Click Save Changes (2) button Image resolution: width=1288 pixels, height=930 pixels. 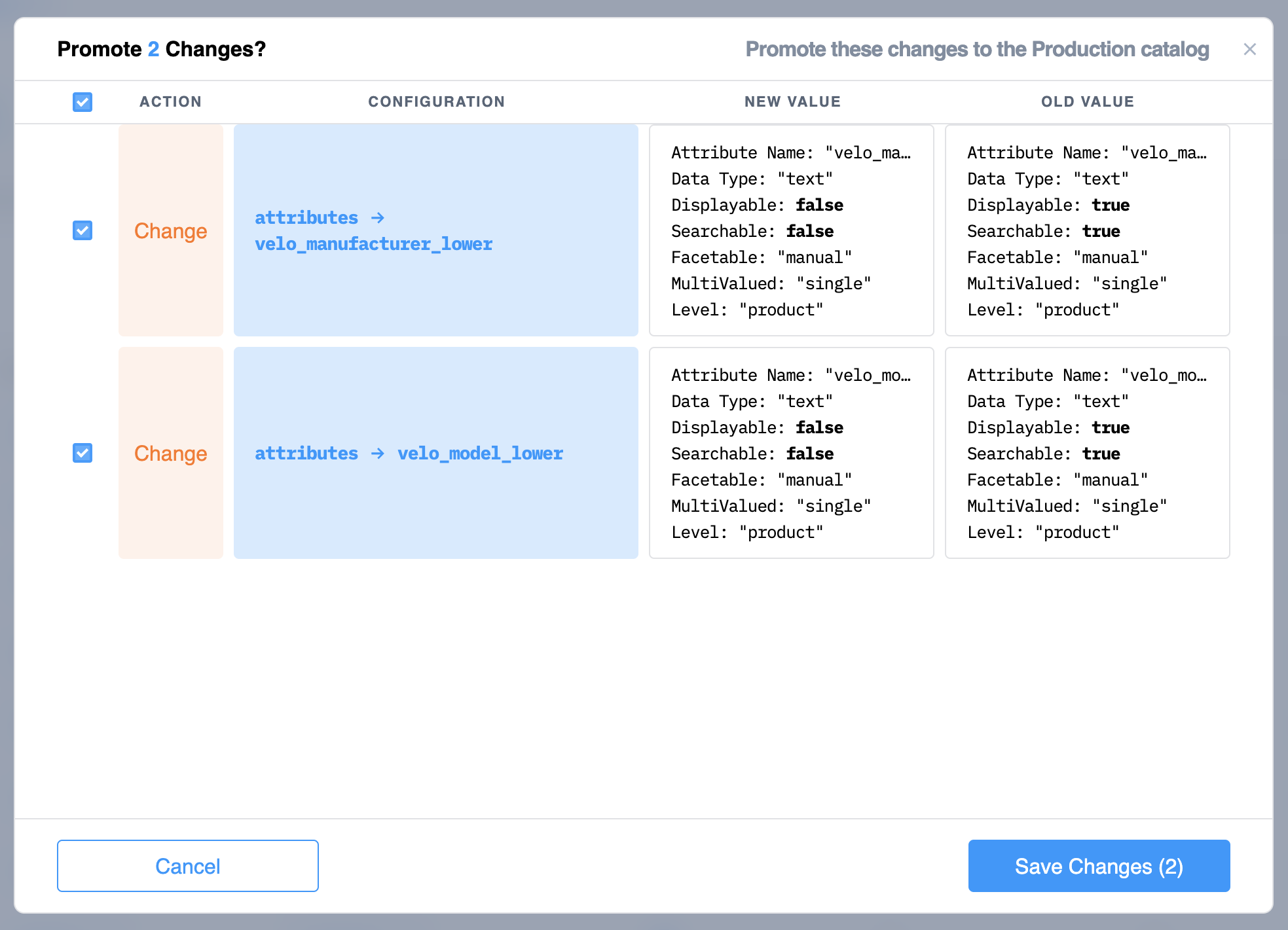[1099, 866]
